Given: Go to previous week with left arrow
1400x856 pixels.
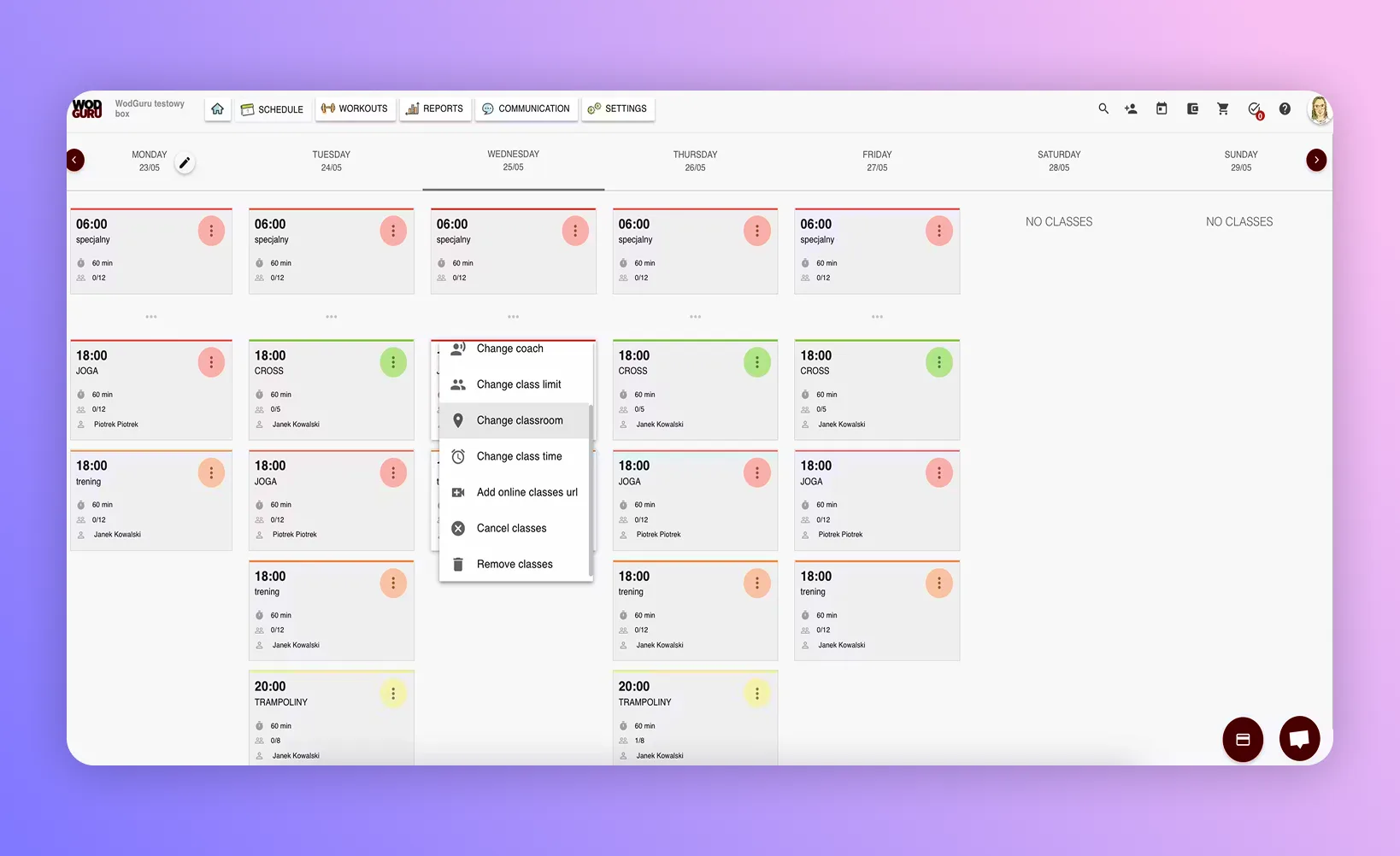Looking at the screenshot, I should point(75,160).
